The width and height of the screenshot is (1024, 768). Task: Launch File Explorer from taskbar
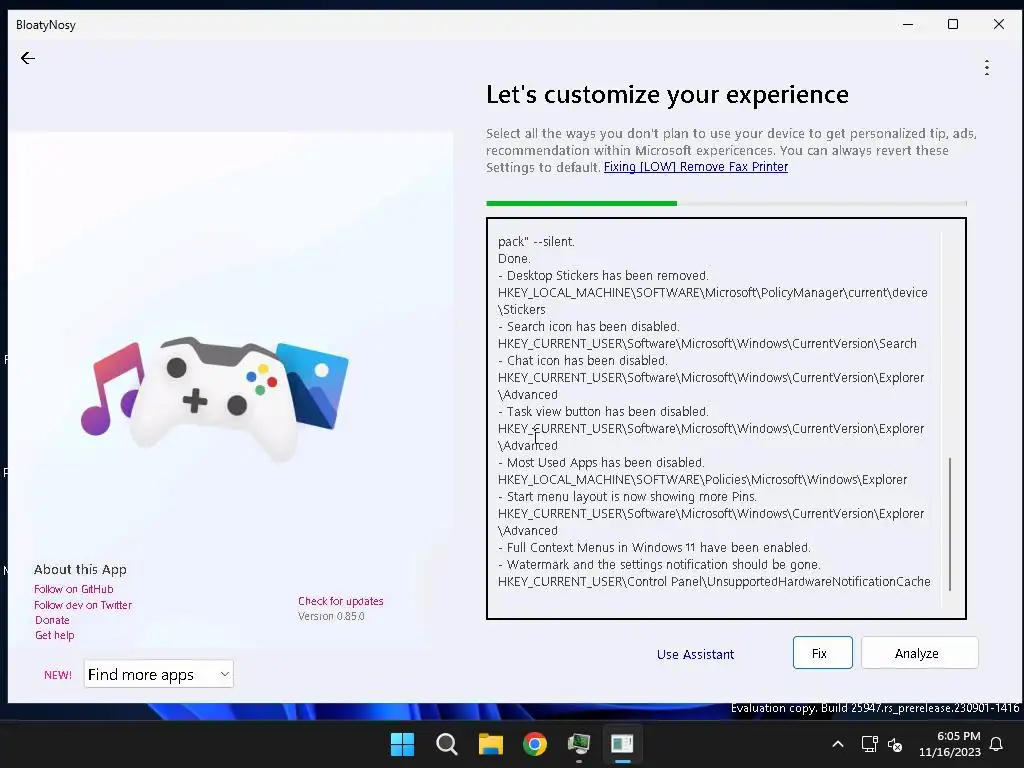[490, 744]
